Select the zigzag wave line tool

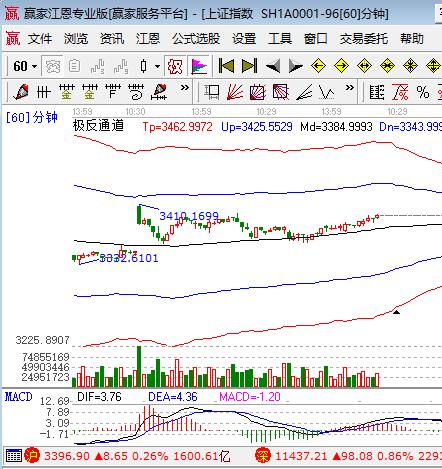tap(326, 92)
